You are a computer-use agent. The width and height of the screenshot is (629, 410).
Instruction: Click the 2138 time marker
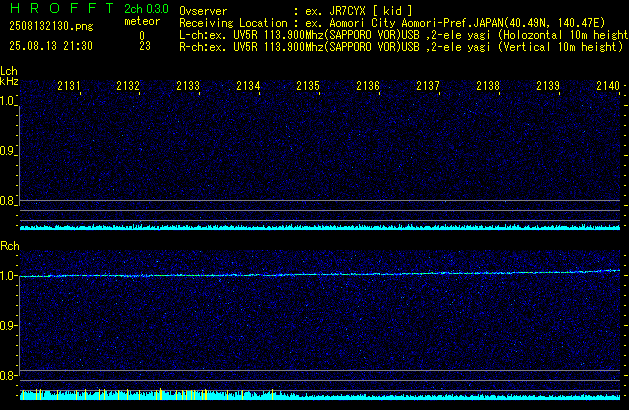coord(488,85)
